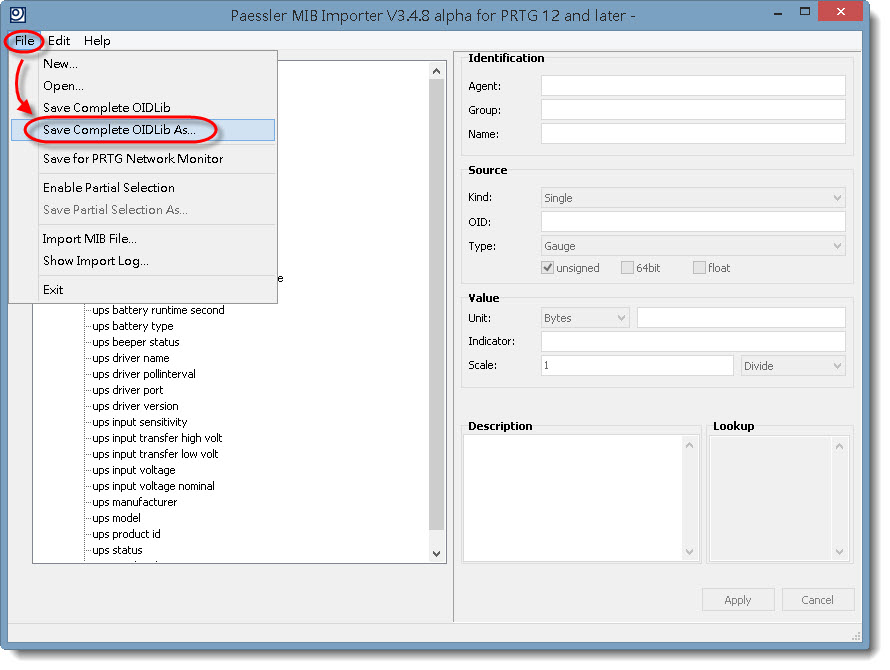This screenshot has width=890, height=670.
Task: Select 'ups status' tree item
Action: (x=117, y=550)
